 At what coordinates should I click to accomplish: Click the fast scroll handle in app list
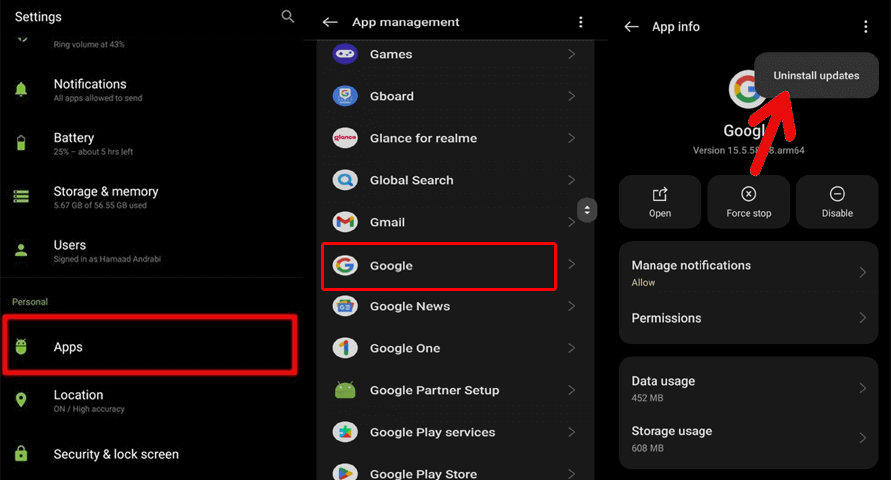587,210
